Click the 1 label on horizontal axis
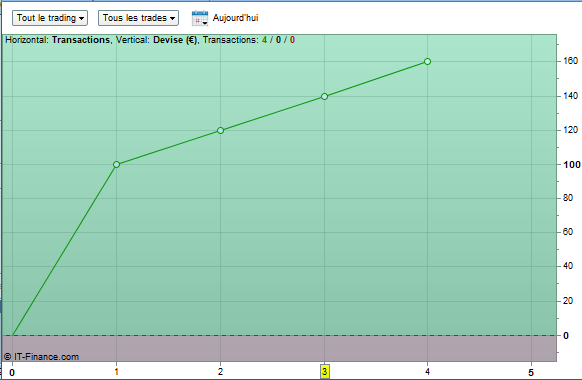 117,371
